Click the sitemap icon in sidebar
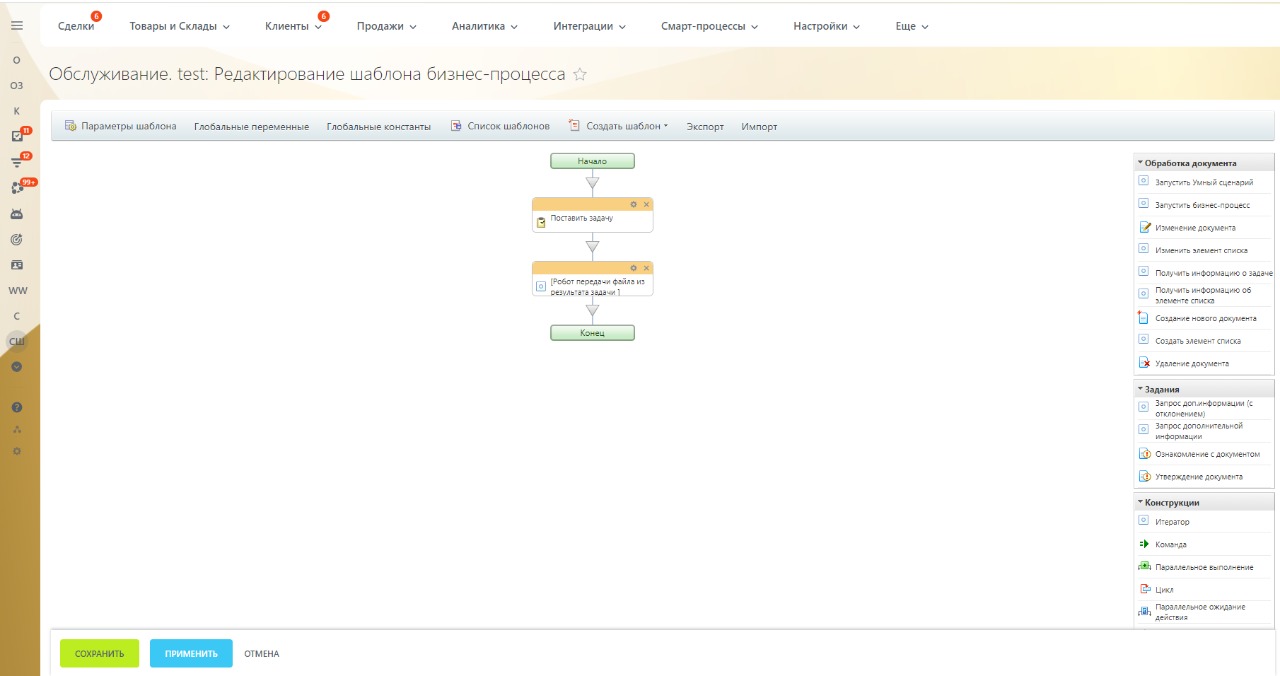This screenshot has height=676, width=1280. tap(17, 430)
